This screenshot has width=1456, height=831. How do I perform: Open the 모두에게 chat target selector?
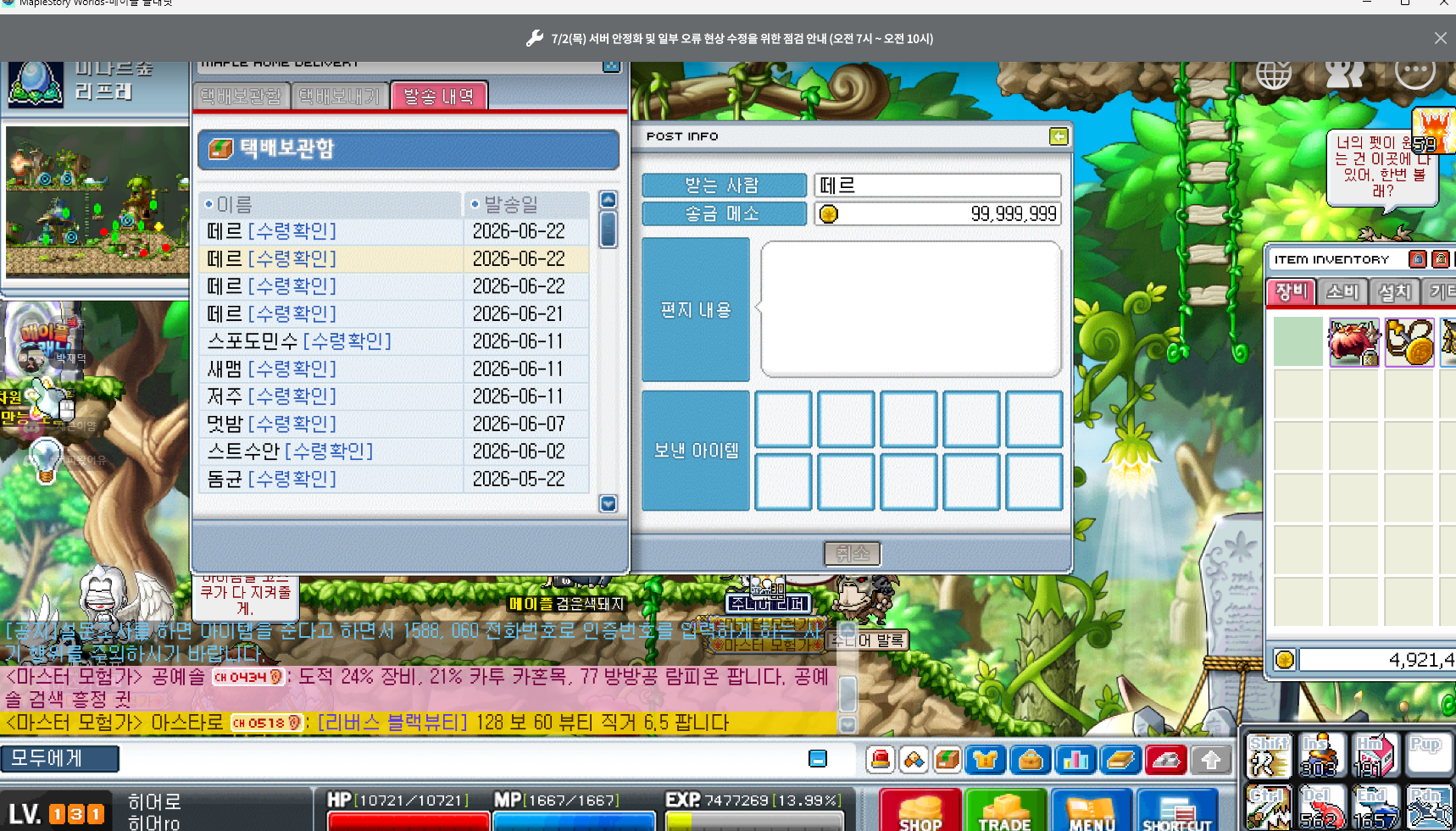(60, 759)
